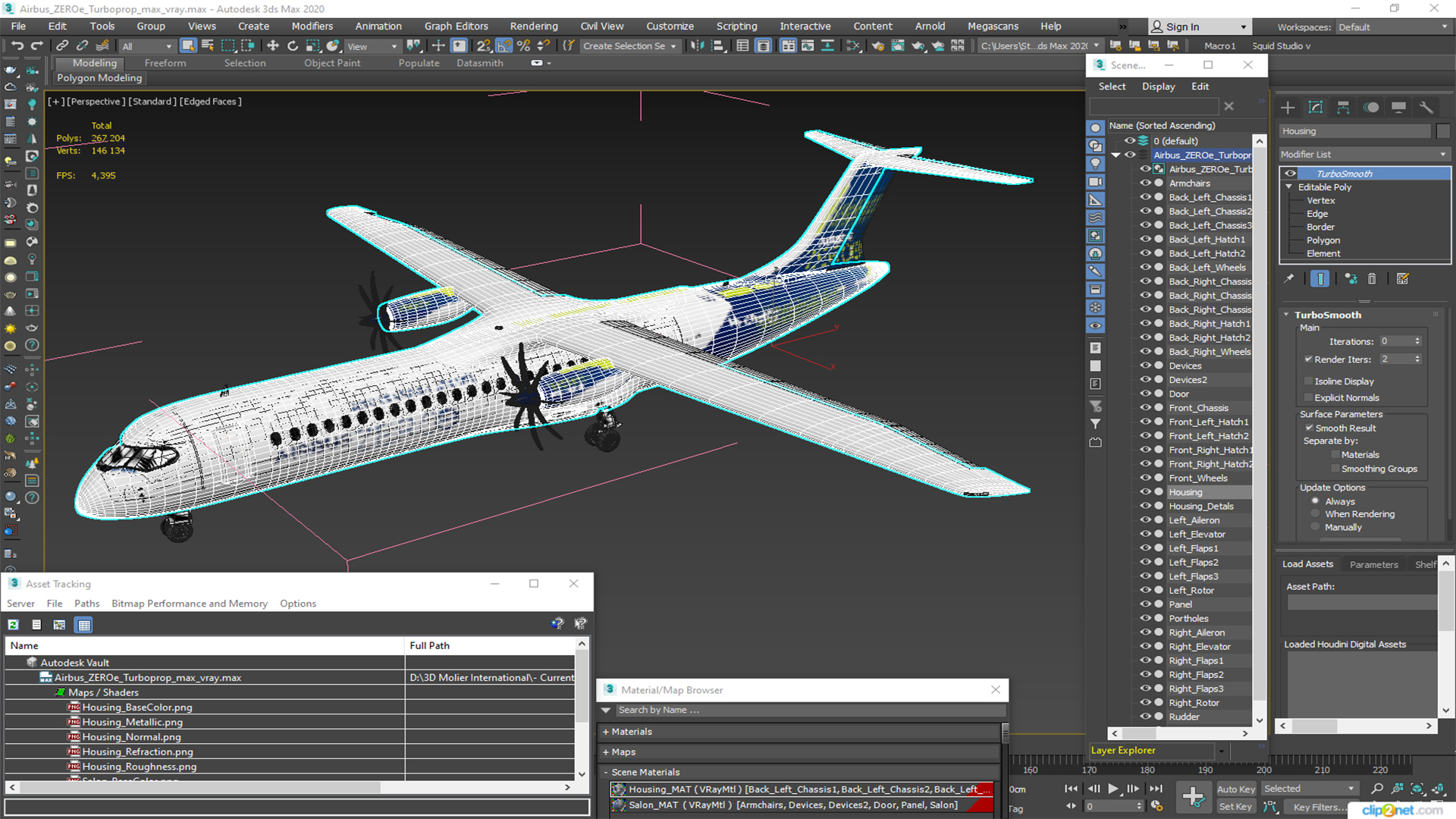Expand Maps group in Material/Map Browser
Screen dimensions: 1456x819
(x=606, y=752)
